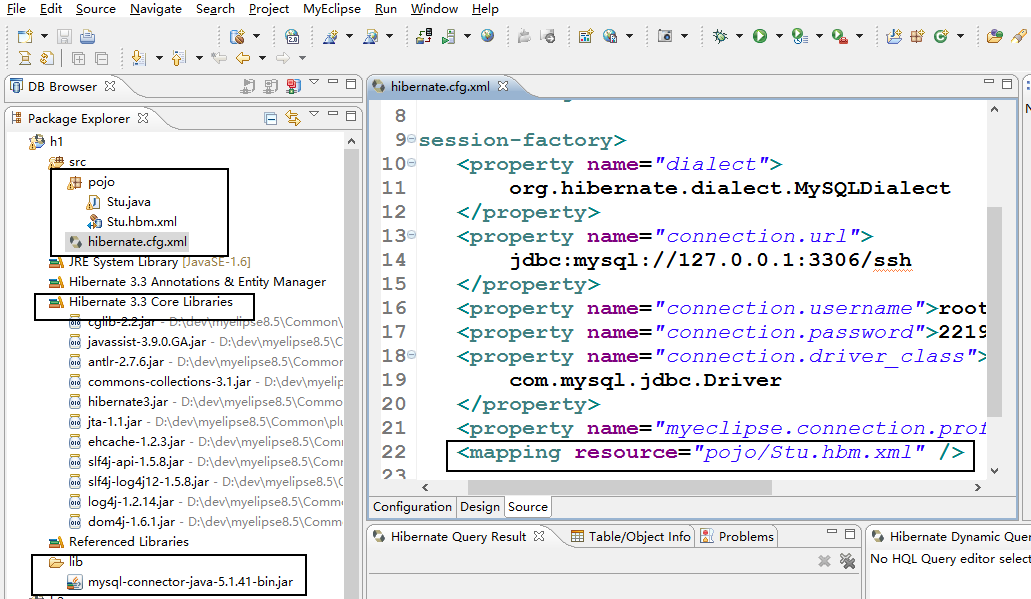Open the Debug icon dropdown arrow
This screenshot has width=1031, height=599.
(739, 36)
